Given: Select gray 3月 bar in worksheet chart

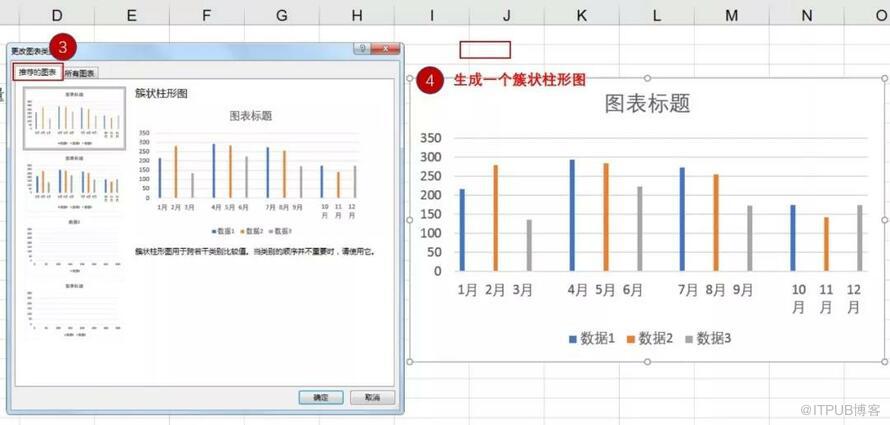Looking at the screenshot, I should 529,245.
